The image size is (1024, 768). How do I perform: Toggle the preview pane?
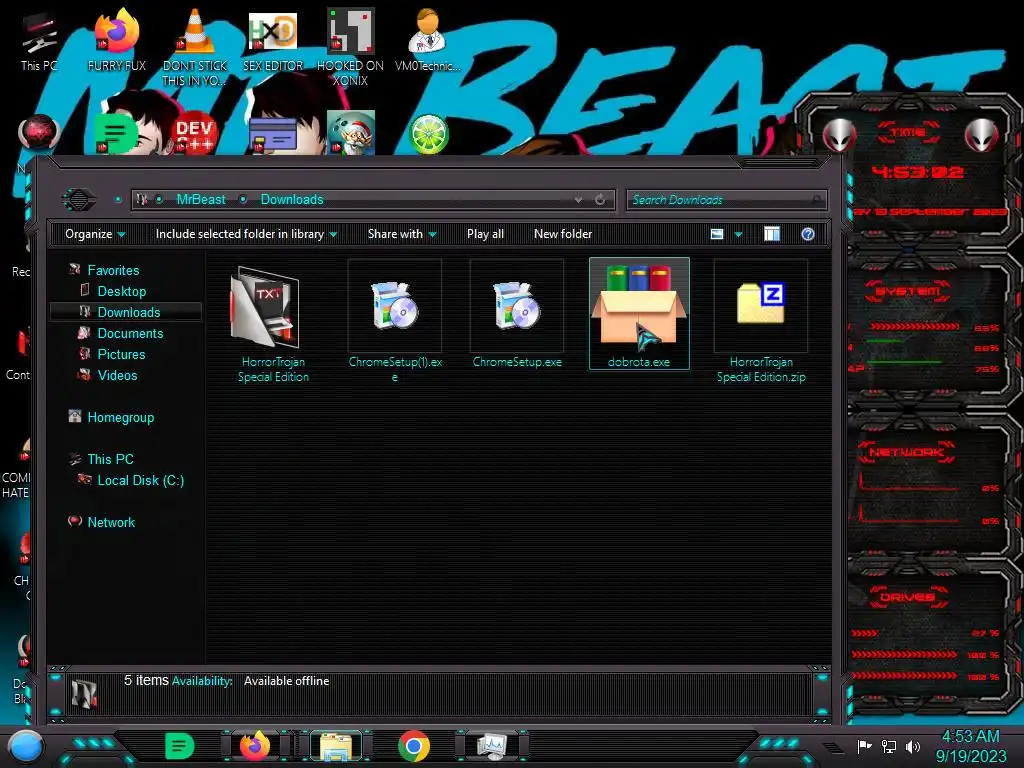772,234
